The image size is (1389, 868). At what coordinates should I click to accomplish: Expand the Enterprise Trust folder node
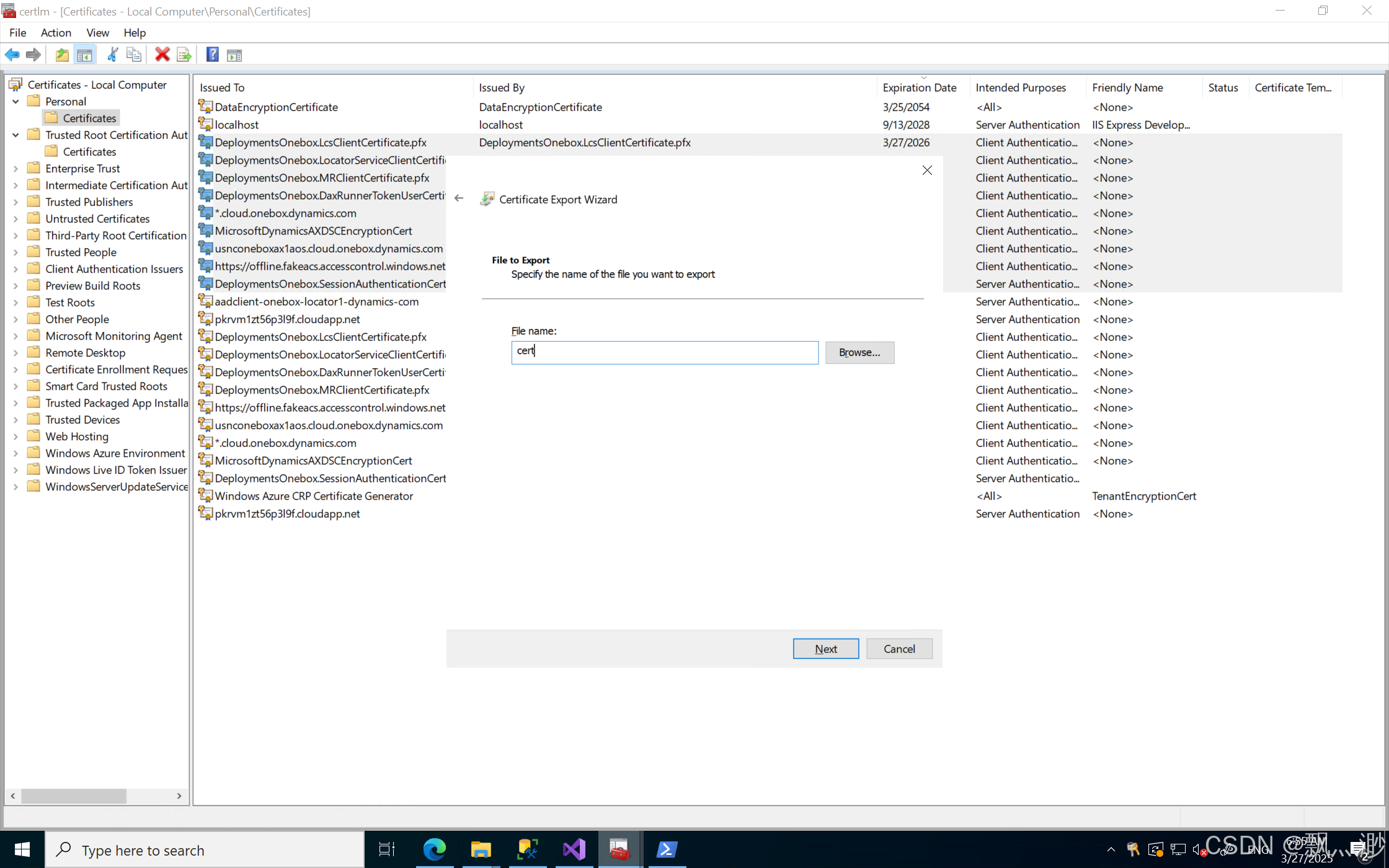pos(16,169)
